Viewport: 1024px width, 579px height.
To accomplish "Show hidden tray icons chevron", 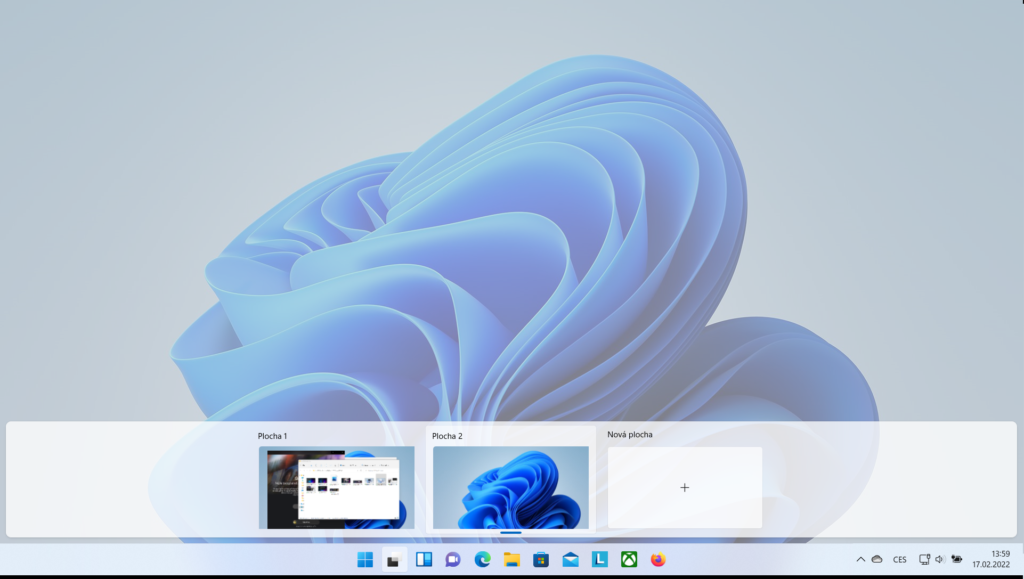I will point(861,559).
